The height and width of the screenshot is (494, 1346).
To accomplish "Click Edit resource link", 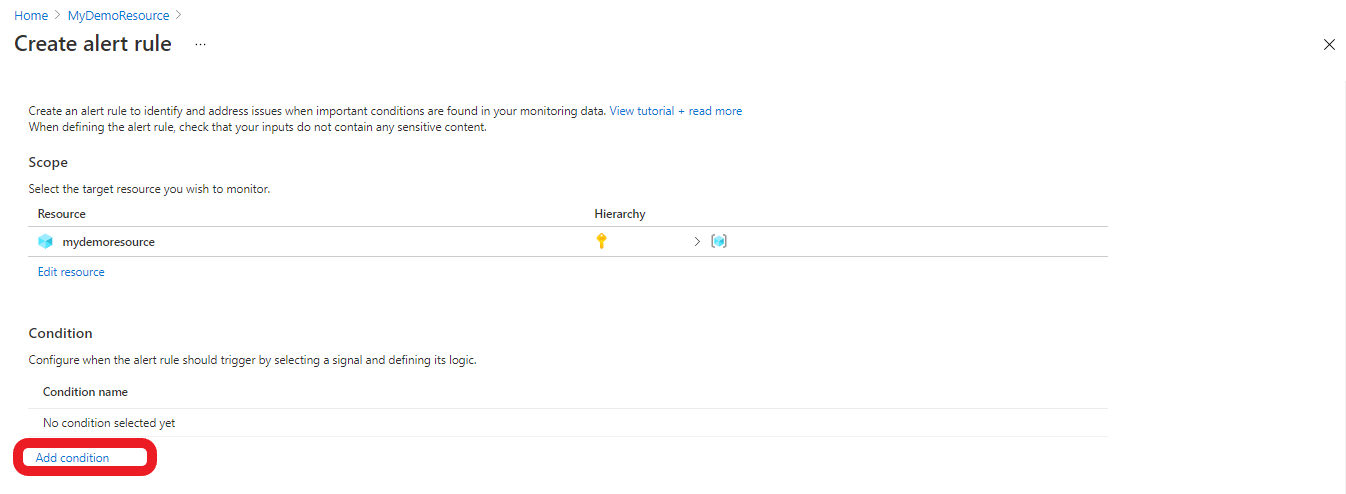I will coord(71,272).
